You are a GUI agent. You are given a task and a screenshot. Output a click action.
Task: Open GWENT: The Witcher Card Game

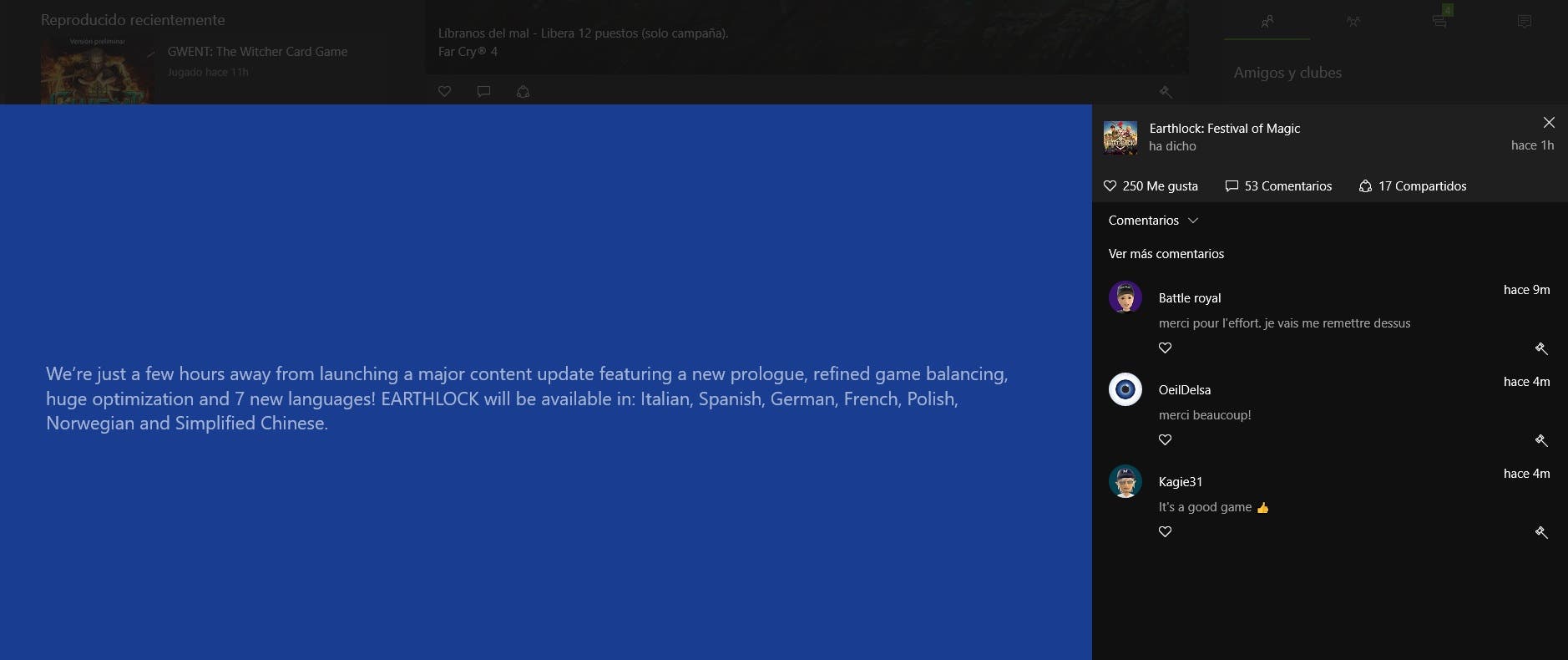point(257,52)
